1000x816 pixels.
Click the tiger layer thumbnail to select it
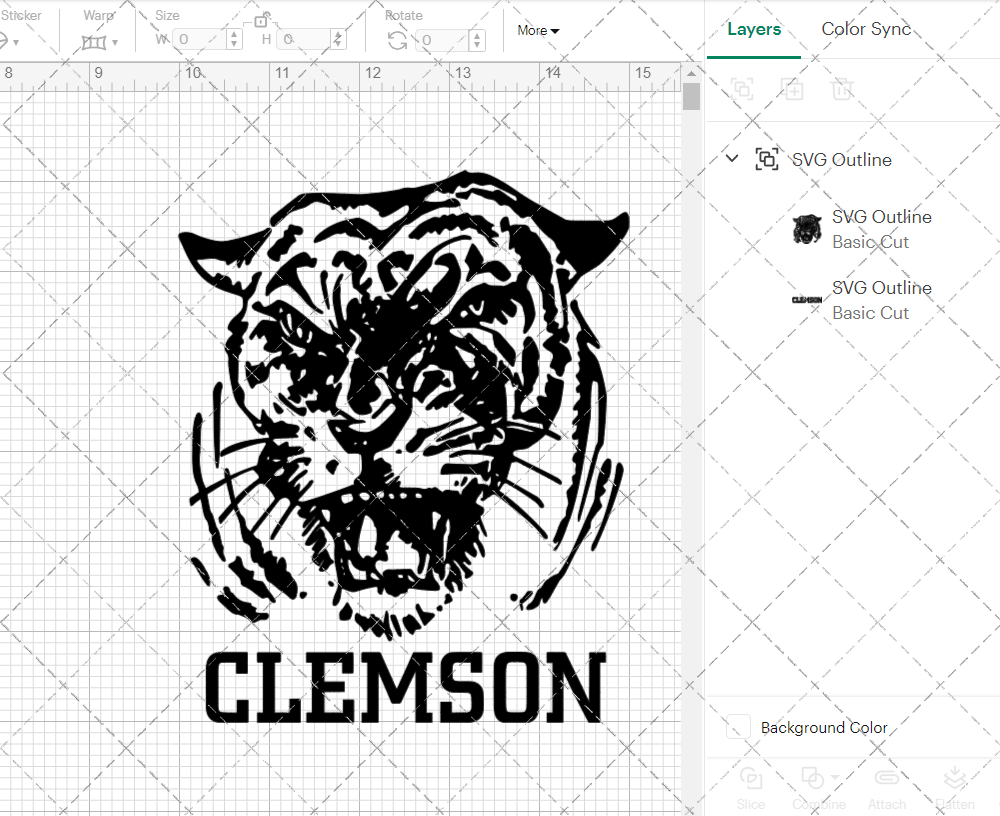[x=807, y=228]
